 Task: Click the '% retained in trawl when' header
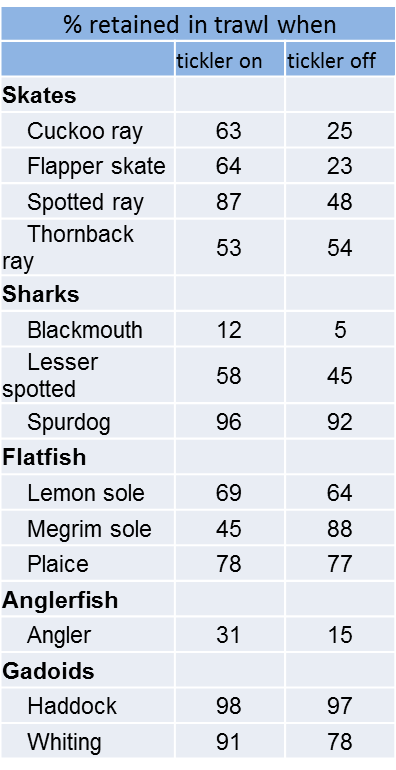pos(199,25)
